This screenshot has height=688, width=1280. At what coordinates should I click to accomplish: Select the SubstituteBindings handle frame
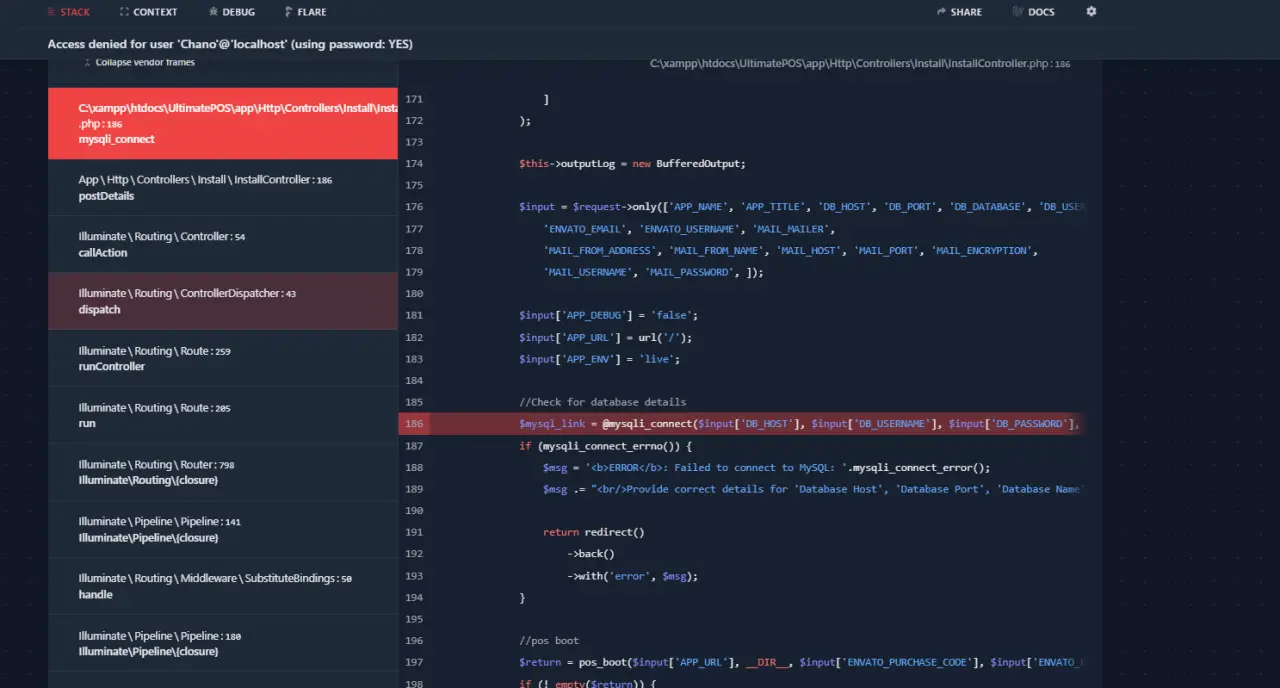pyautogui.click(x=223, y=586)
